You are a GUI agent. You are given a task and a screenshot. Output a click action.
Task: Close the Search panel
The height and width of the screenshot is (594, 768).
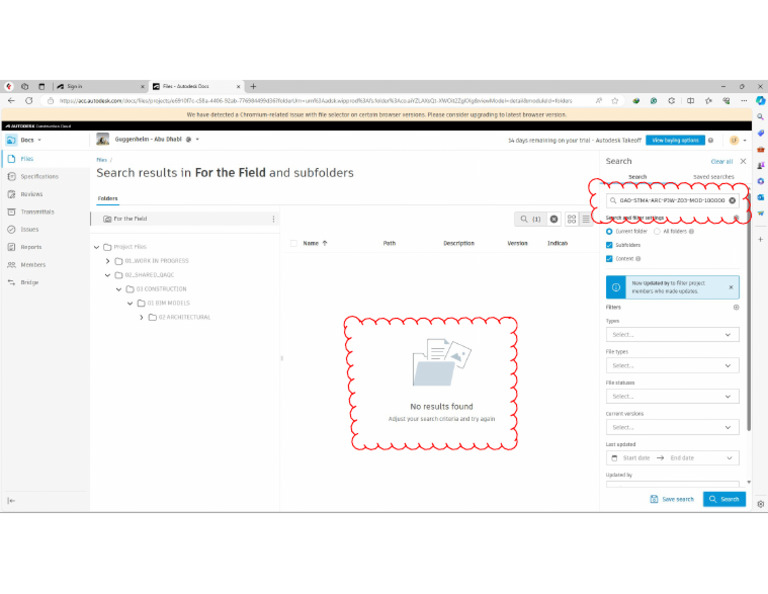(743, 161)
